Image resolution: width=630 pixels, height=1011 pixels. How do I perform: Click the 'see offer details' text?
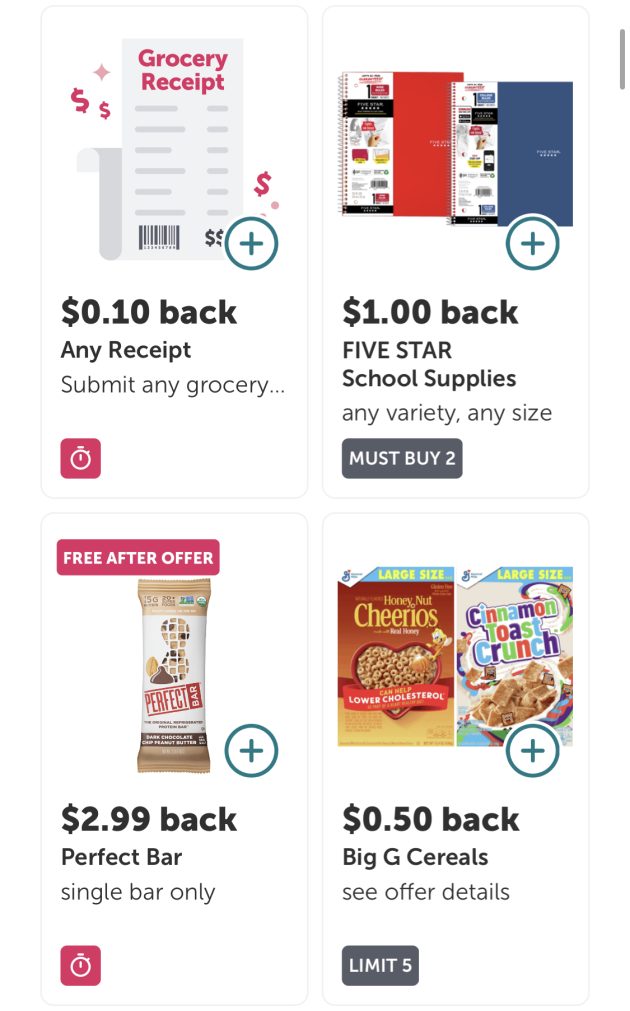(426, 892)
